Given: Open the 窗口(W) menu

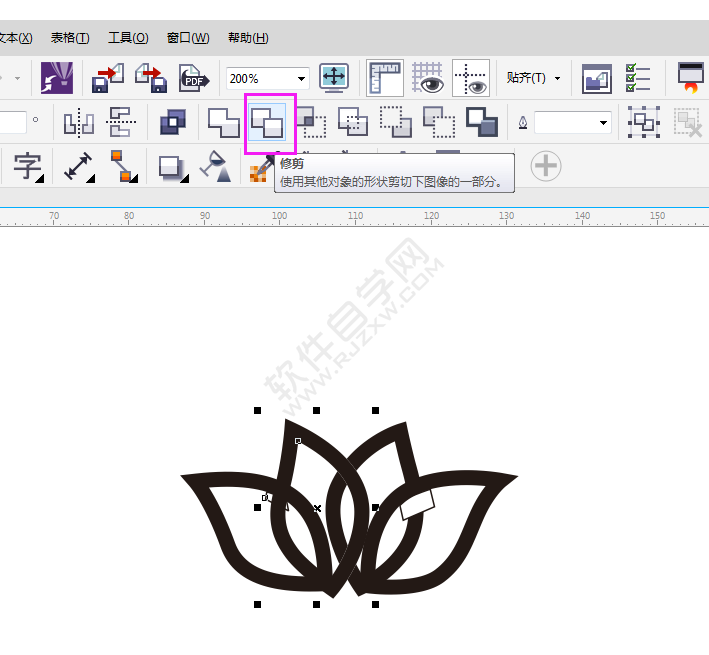Looking at the screenshot, I should pyautogui.click(x=188, y=38).
